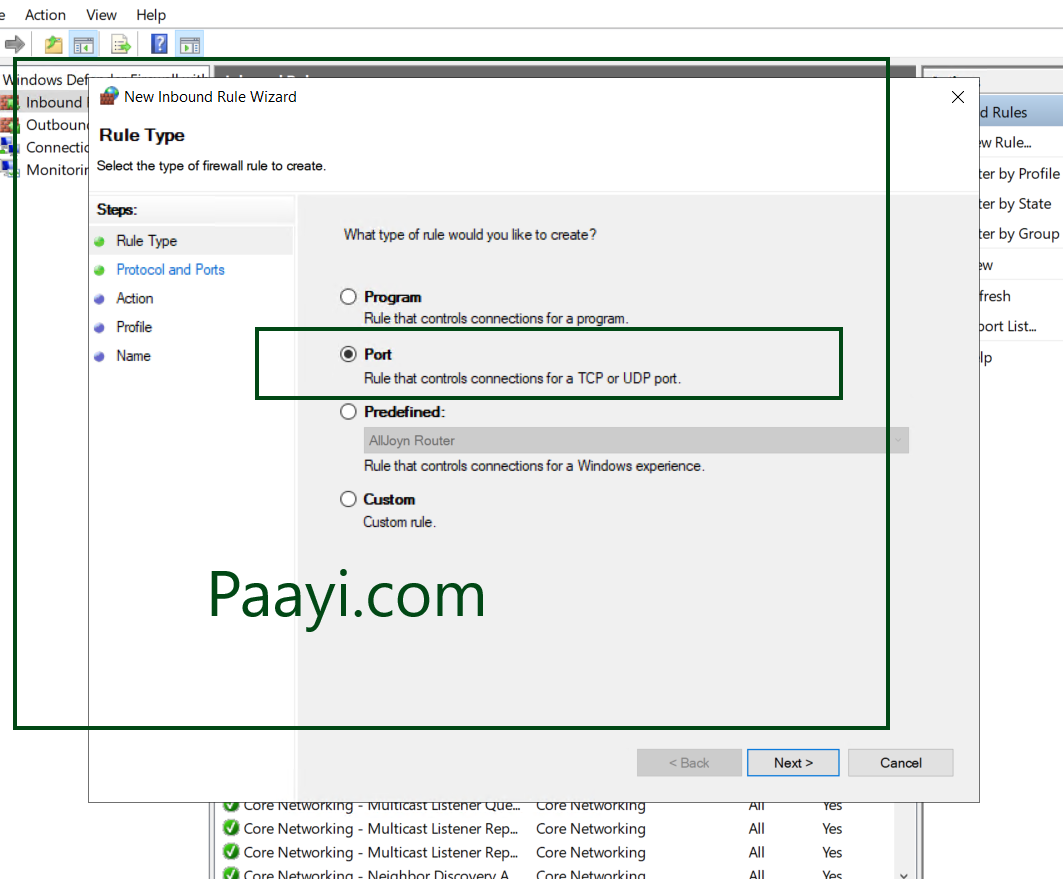
Task: Click the export list toolbar icon
Action: (121, 45)
